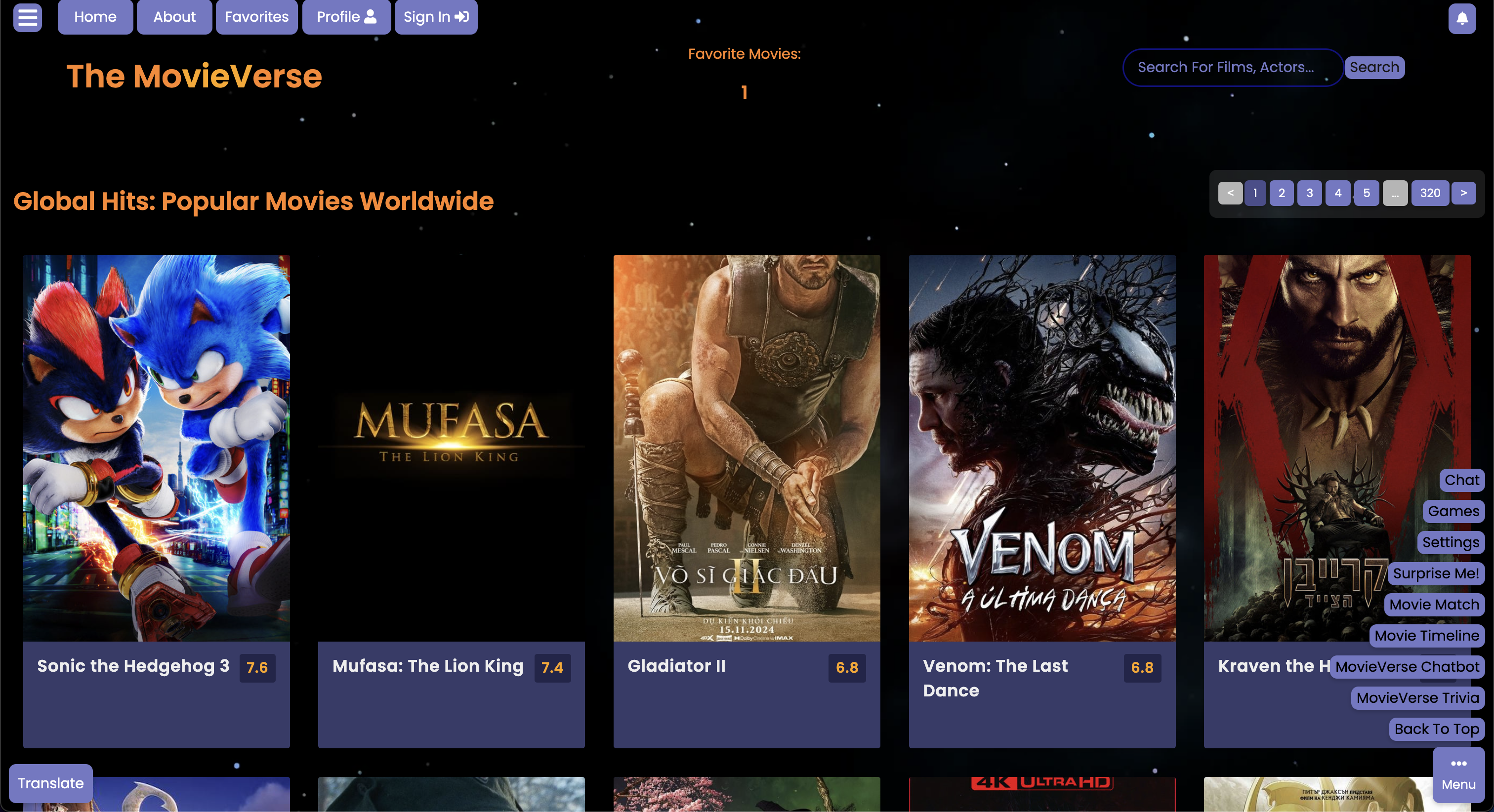
Task: Open the Favorites page
Action: pos(257,17)
